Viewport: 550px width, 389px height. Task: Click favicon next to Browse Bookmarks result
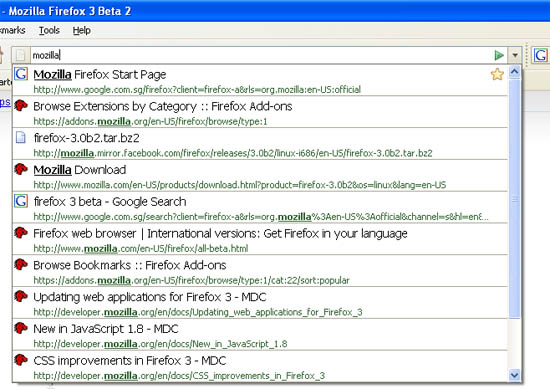[x=21, y=264]
